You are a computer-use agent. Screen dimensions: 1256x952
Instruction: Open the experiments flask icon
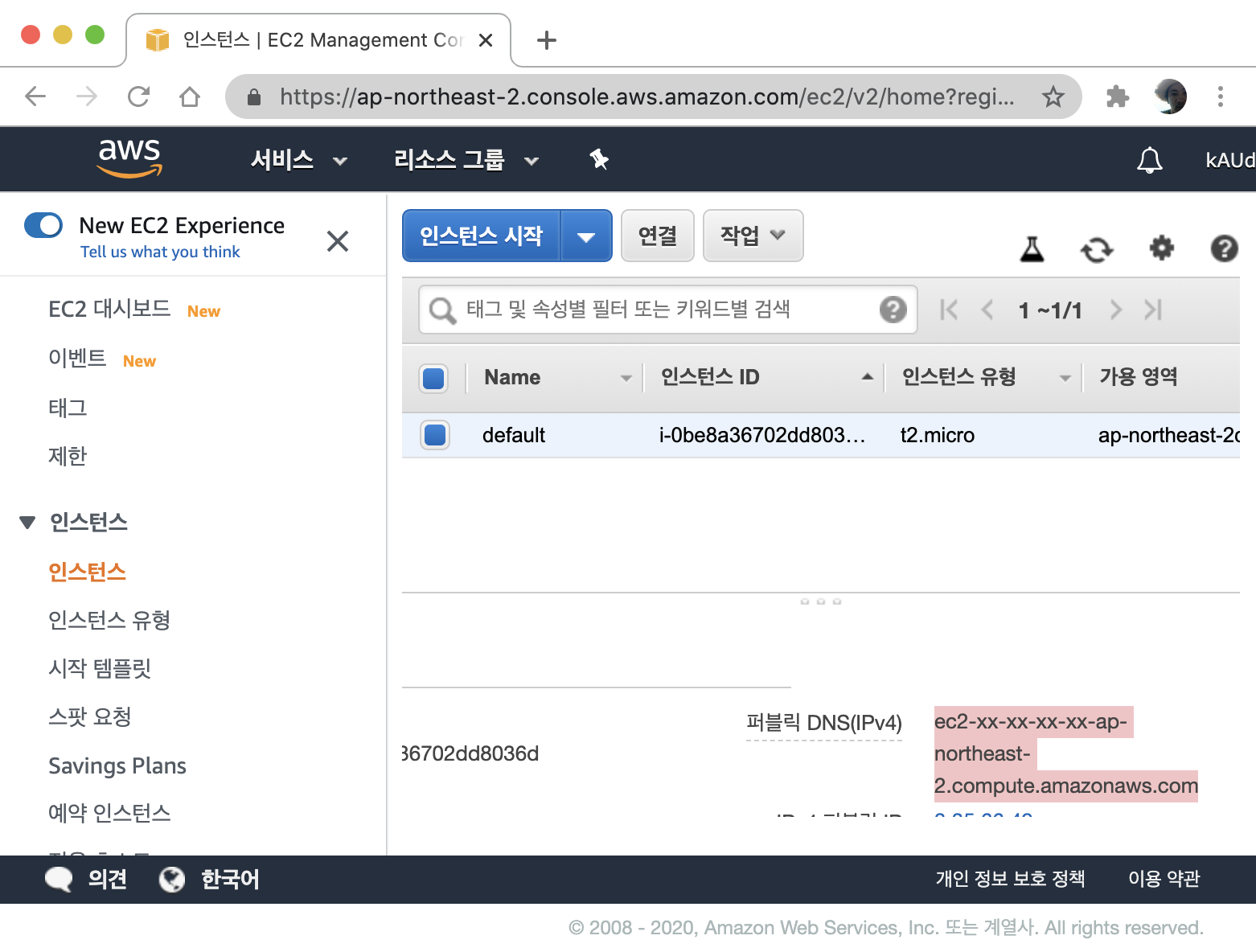pos(1032,248)
